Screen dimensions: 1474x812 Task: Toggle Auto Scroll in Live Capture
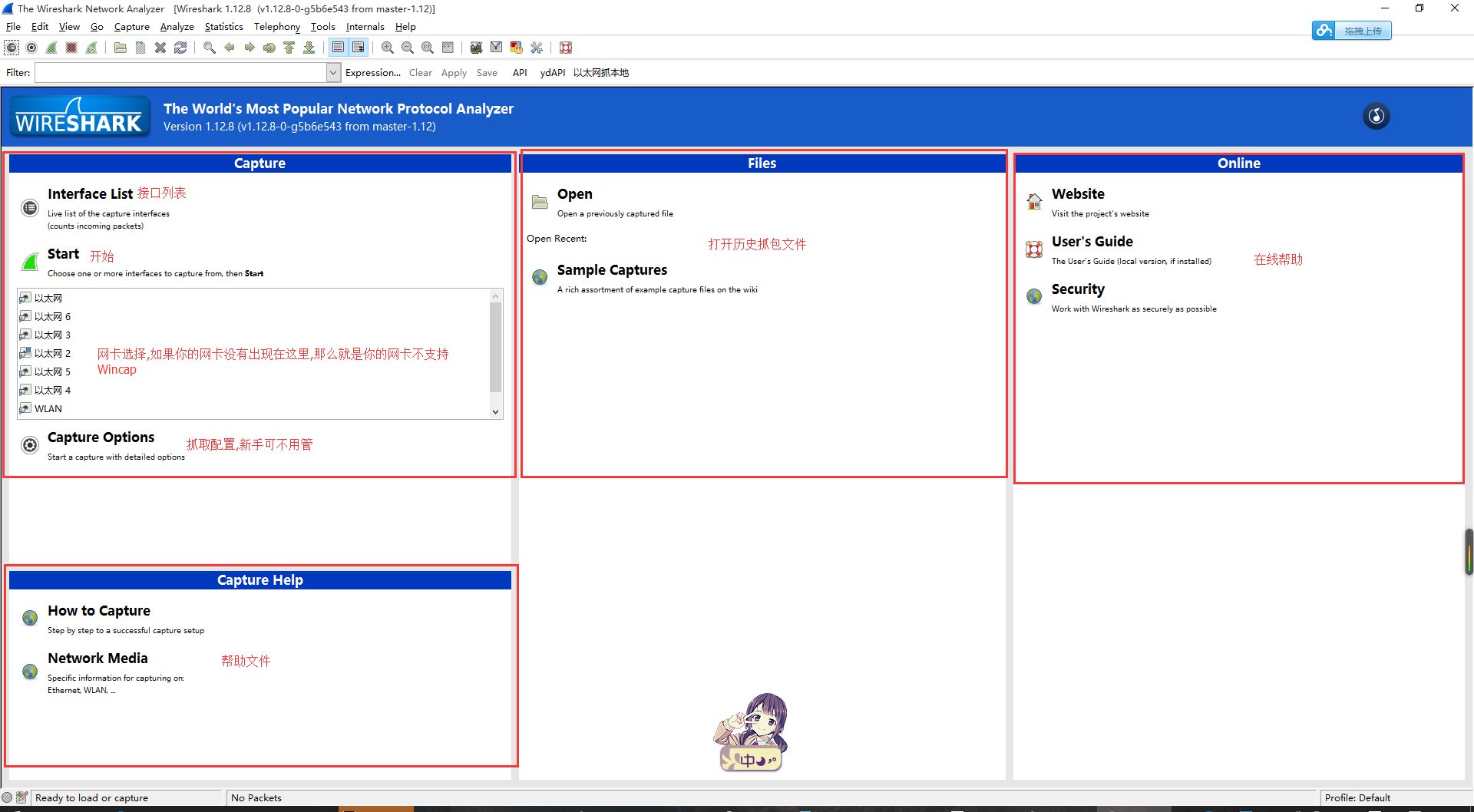pyautogui.click(x=359, y=47)
